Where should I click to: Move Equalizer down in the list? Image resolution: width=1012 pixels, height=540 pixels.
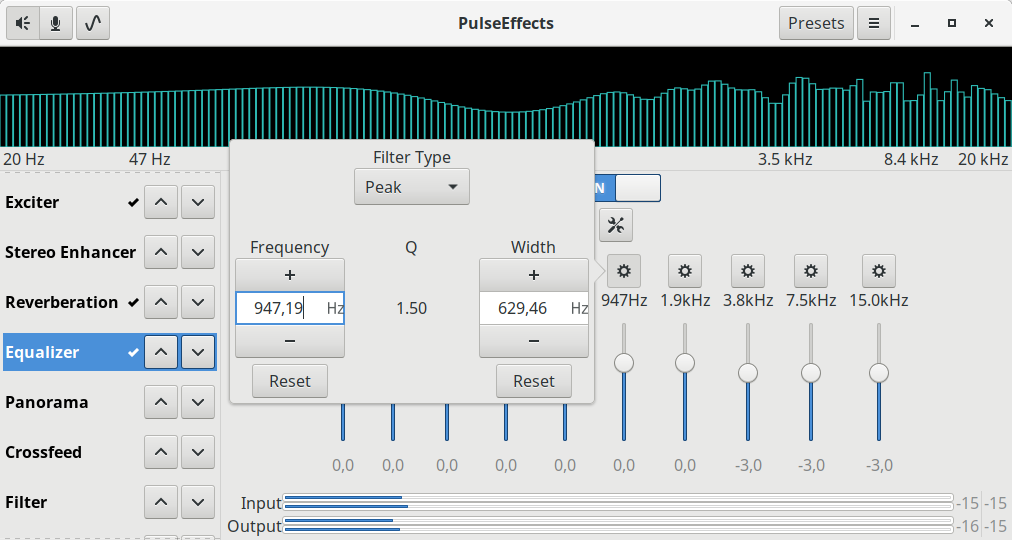(x=197, y=352)
